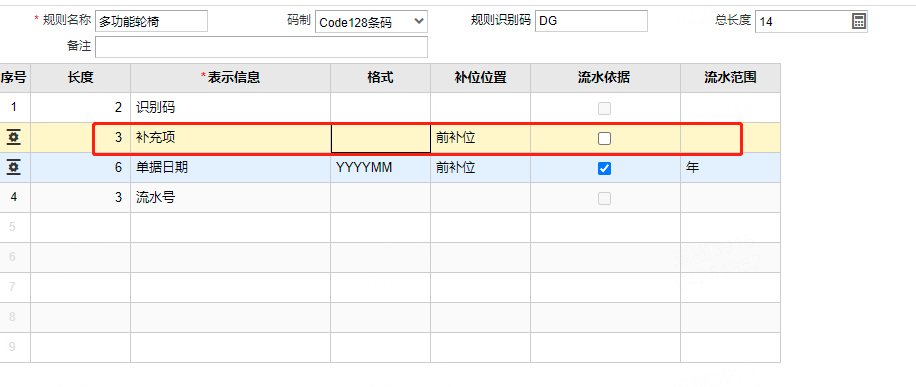Image resolution: width=916 pixels, height=387 pixels.
Task: Select the active 格式 cell in 补充项 row
Action: point(380,138)
